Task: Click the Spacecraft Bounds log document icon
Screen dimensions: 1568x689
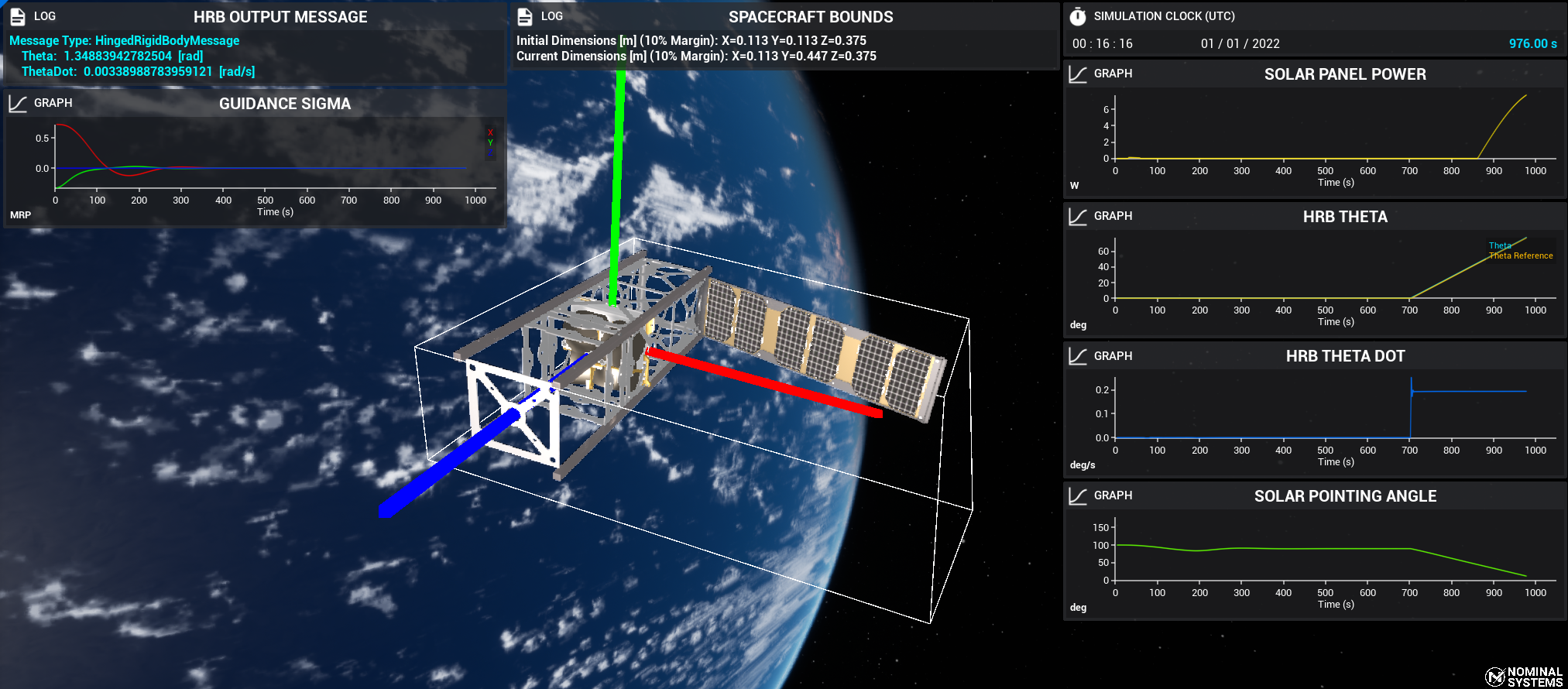Action: pyautogui.click(x=524, y=16)
